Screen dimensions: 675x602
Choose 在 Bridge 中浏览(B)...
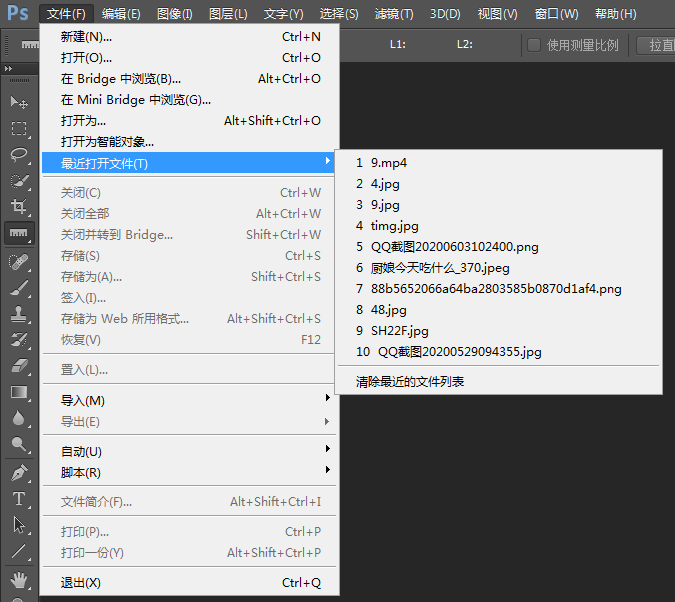188,79
